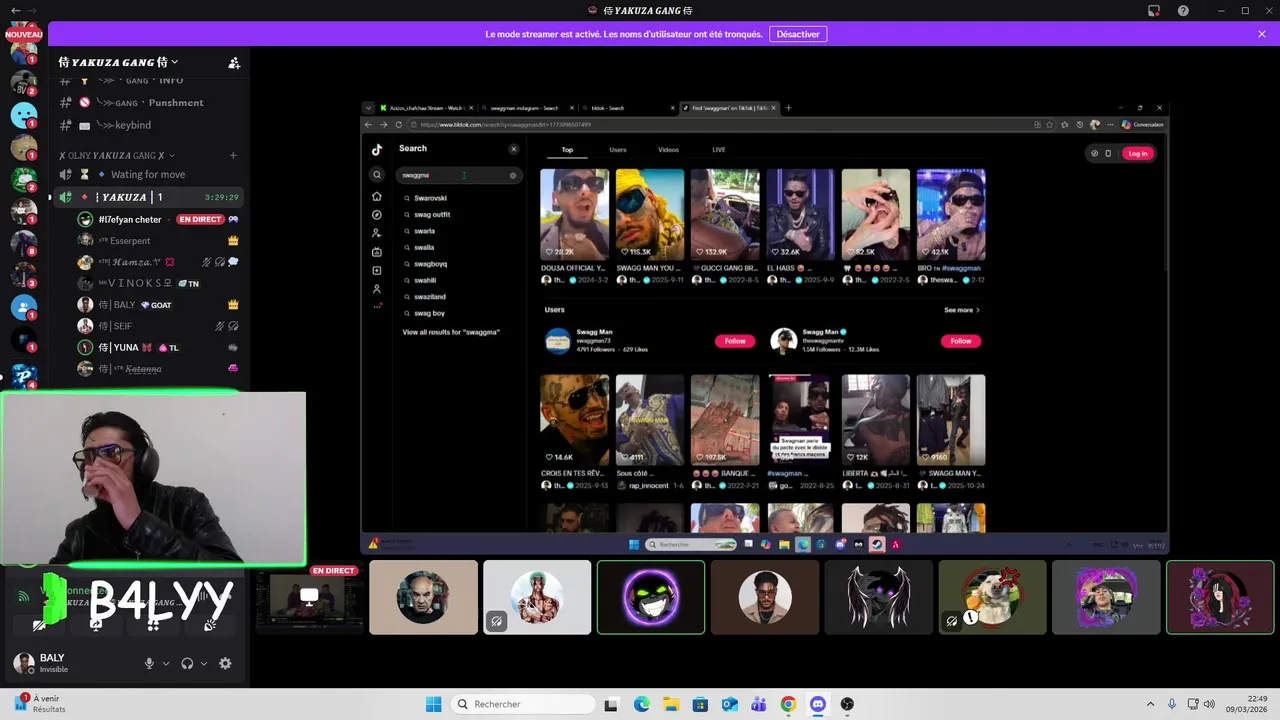Open Microsoft Edge from Windows taskbar
1280x720 pixels.
[642, 704]
